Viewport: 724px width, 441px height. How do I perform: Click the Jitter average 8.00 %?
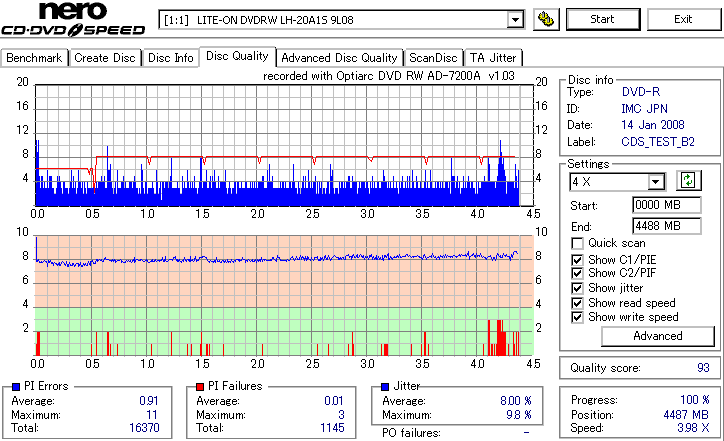(x=516, y=401)
